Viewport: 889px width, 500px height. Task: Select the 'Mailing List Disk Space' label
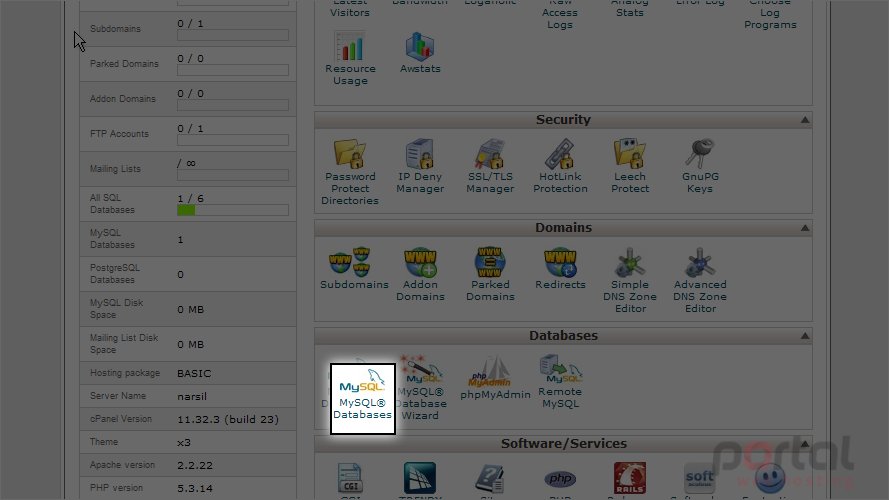point(124,344)
